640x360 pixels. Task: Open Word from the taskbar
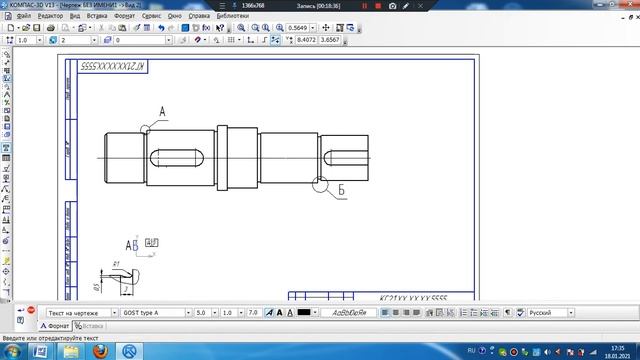(x=40, y=351)
